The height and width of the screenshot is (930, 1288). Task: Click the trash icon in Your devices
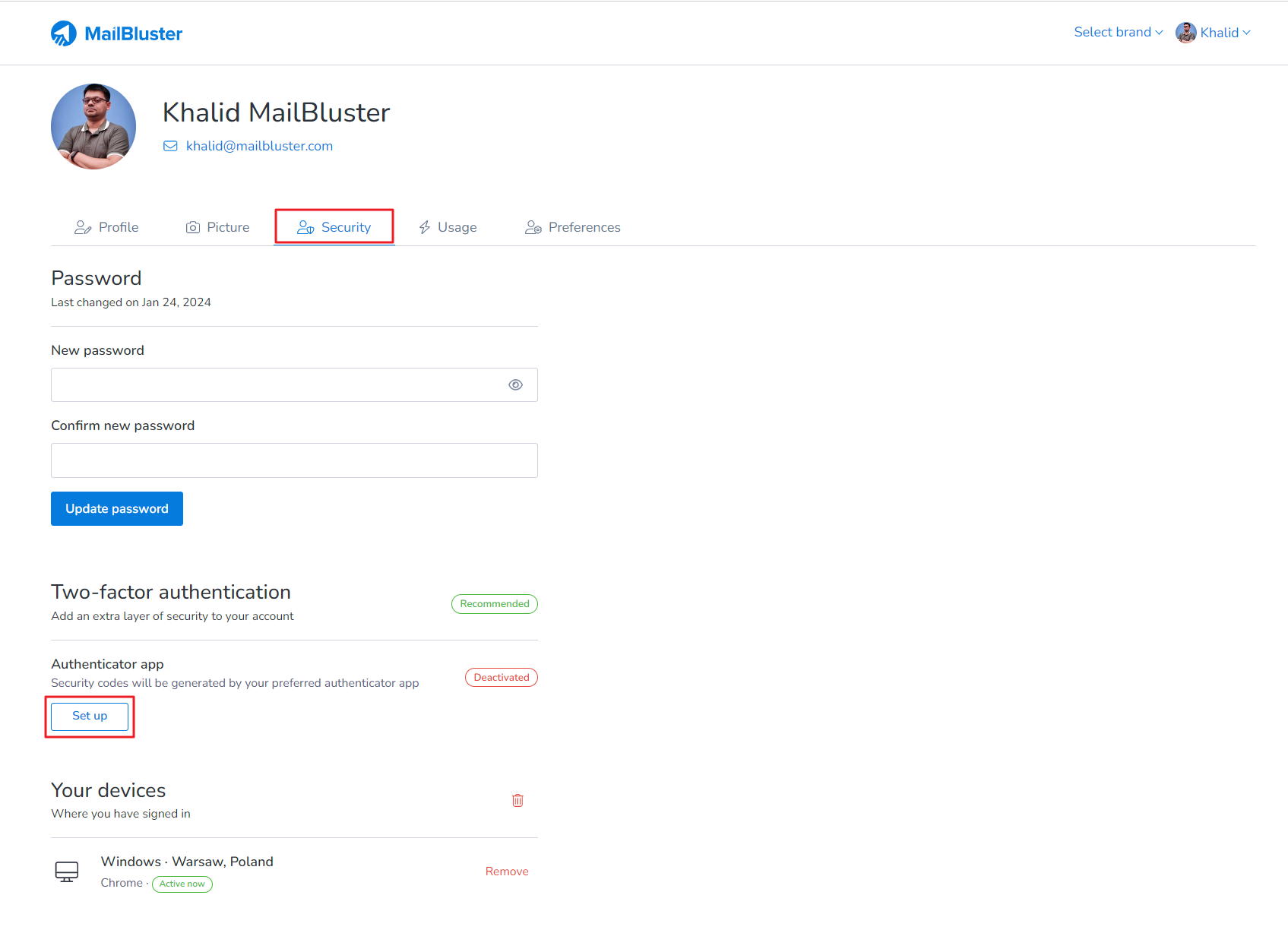pos(517,800)
